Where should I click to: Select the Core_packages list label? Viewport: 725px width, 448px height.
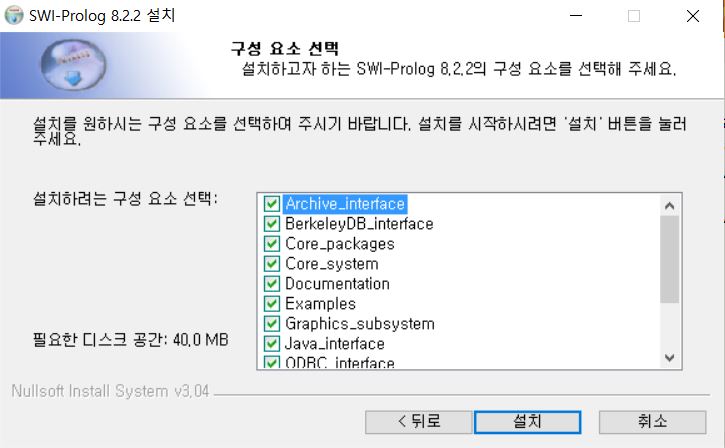click(340, 244)
